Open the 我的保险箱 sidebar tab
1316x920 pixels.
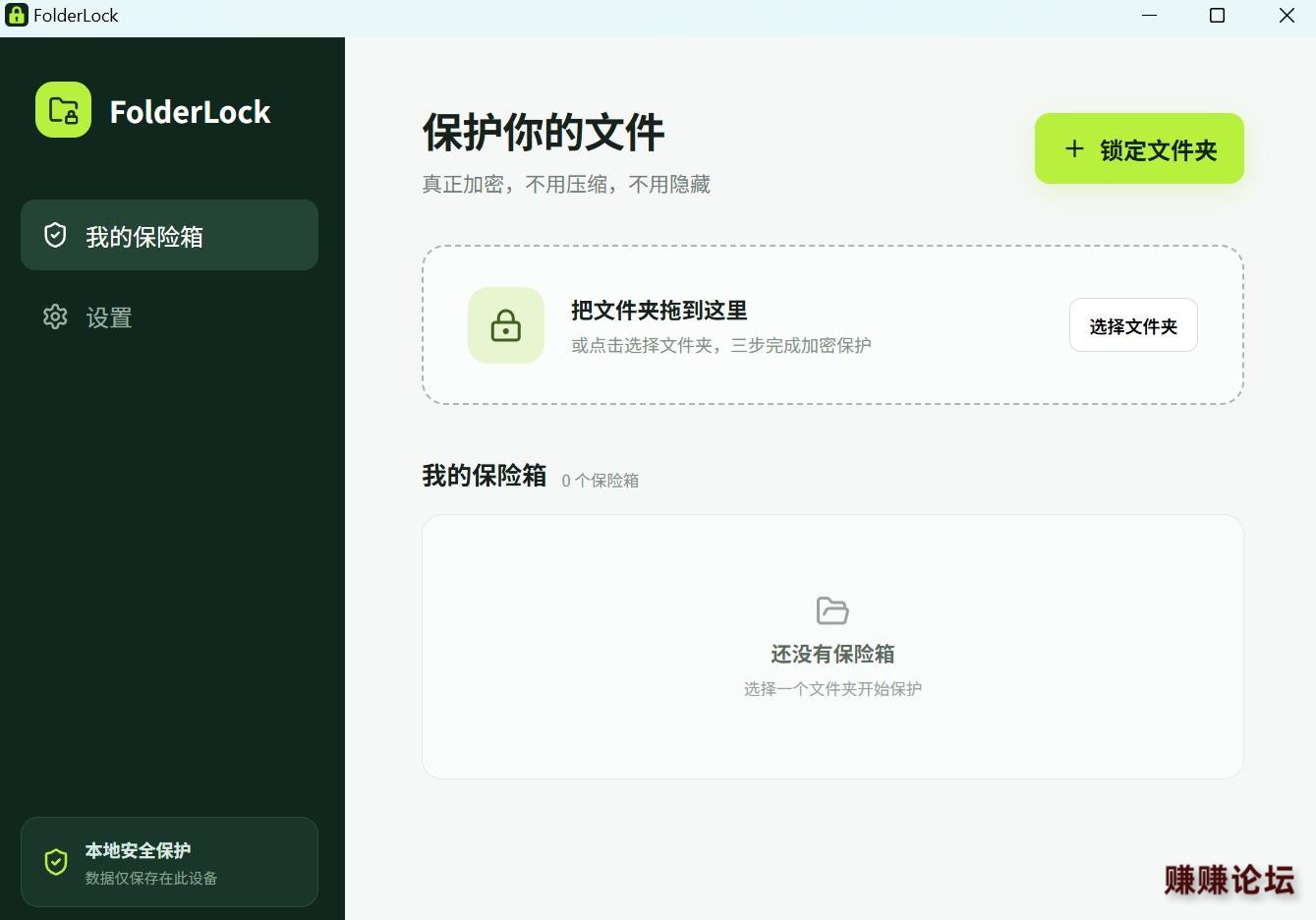169,235
